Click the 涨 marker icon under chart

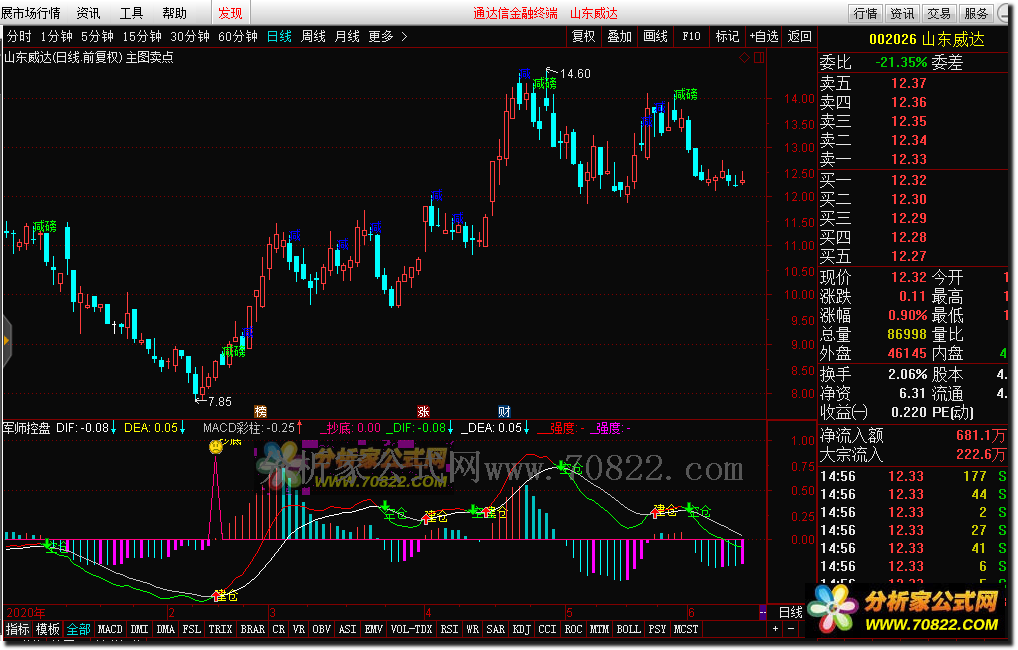[x=423, y=411]
